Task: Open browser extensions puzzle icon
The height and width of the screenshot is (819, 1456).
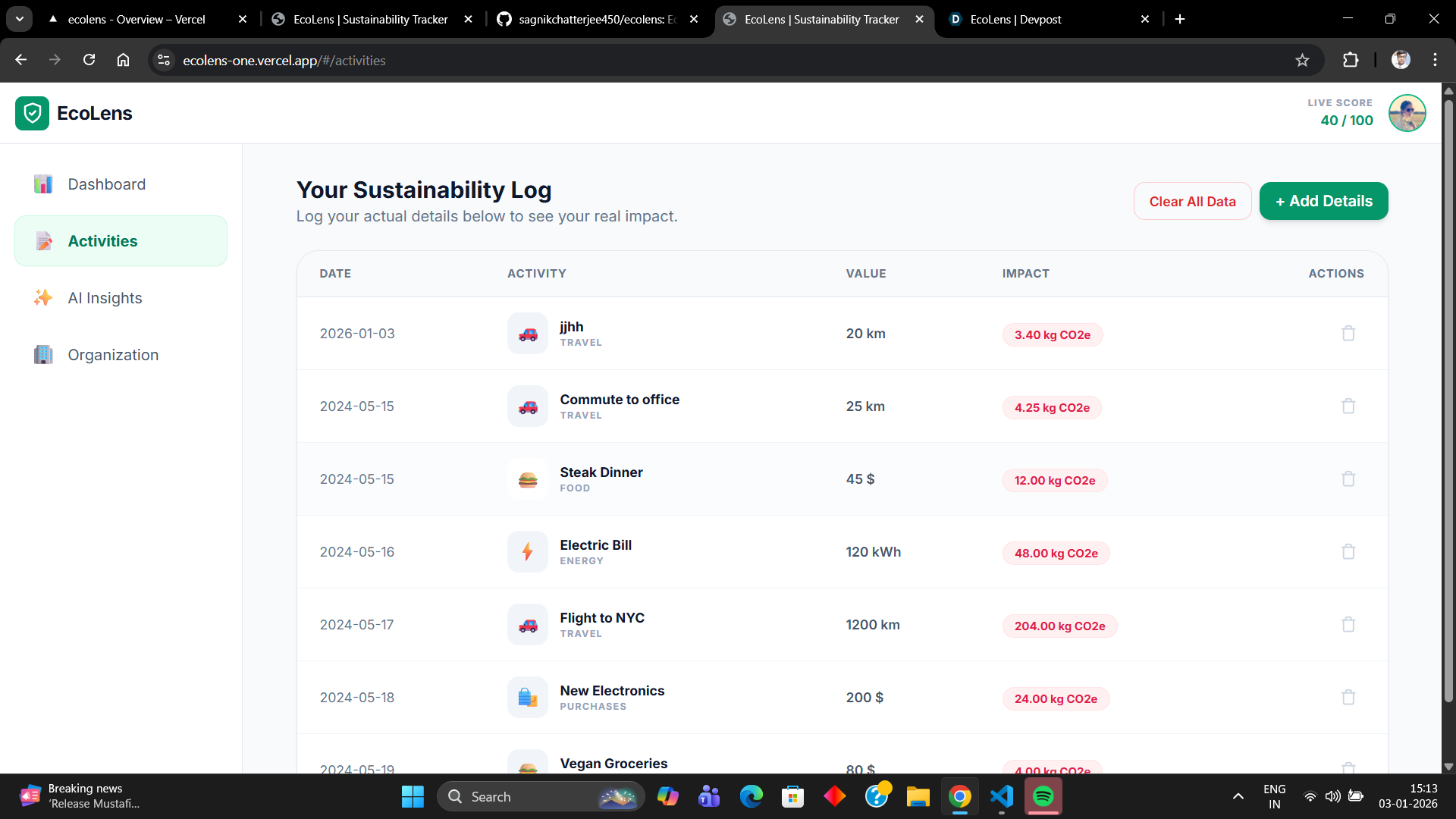Action: (1351, 61)
